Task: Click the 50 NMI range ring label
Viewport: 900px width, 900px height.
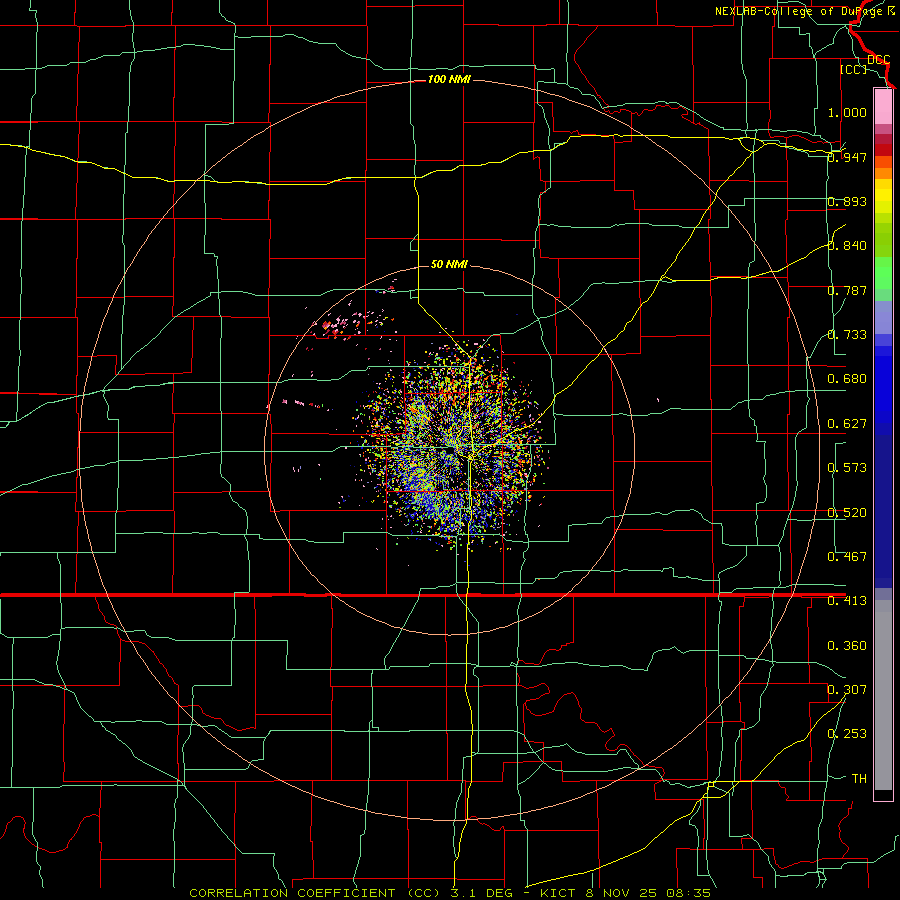Action: tap(449, 264)
